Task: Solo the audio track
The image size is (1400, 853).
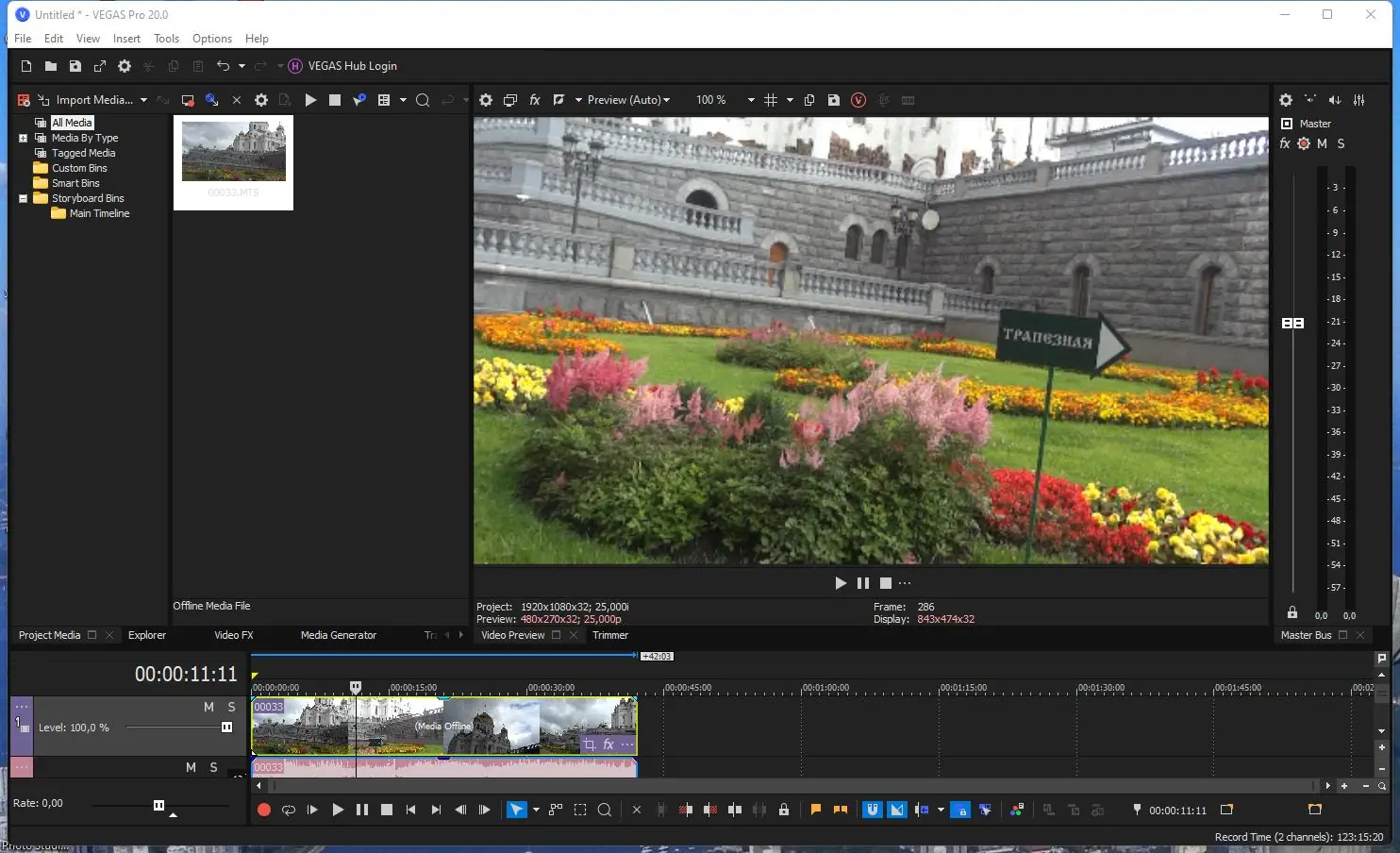Action: tap(213, 767)
